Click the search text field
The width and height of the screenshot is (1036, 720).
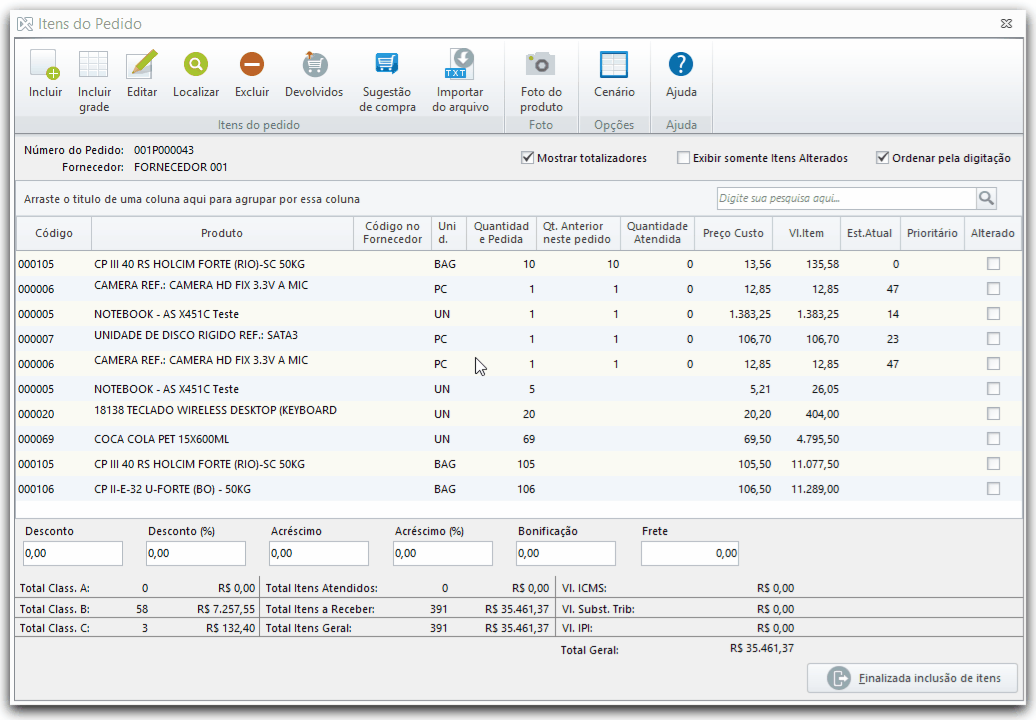pos(846,198)
